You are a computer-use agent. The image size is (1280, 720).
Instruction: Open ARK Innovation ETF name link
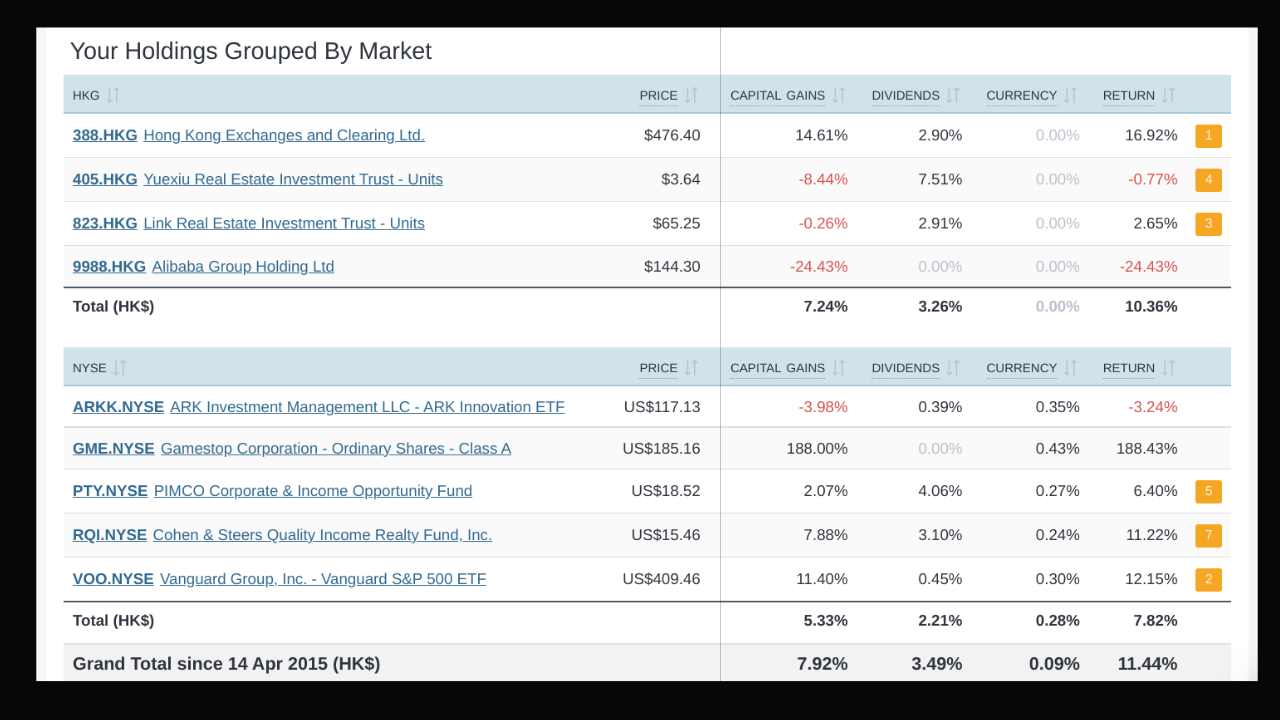[x=367, y=407]
